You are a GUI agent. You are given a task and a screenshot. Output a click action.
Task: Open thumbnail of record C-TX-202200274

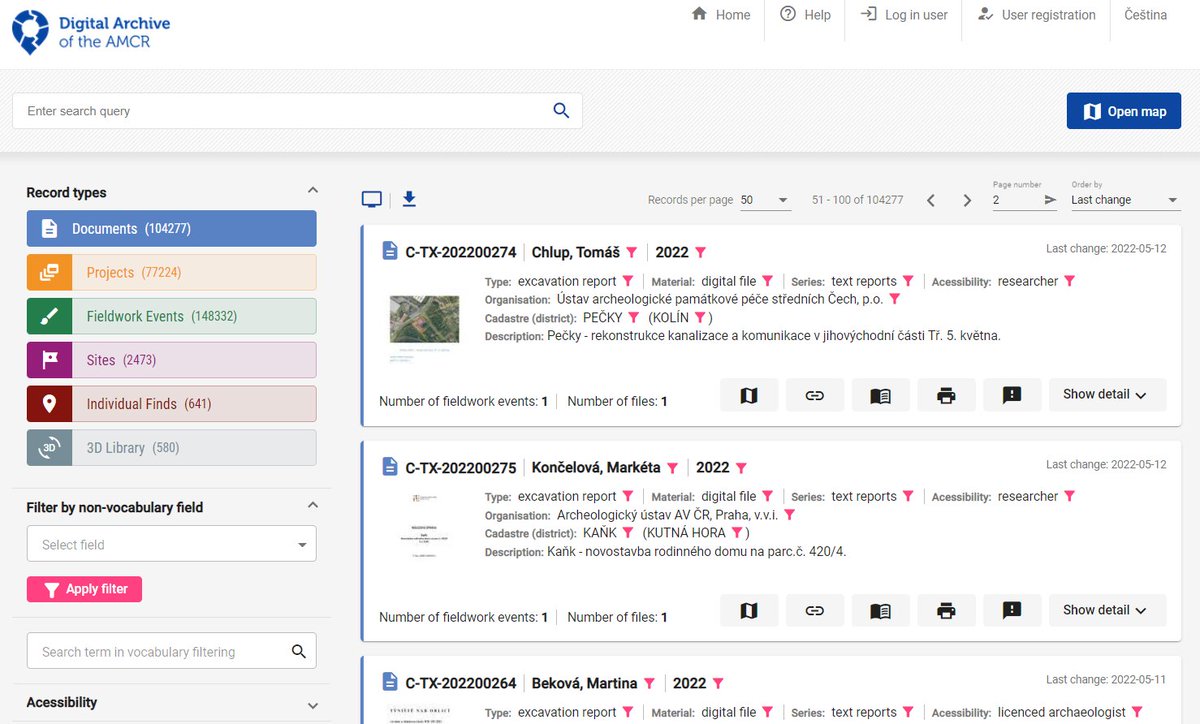coord(425,327)
